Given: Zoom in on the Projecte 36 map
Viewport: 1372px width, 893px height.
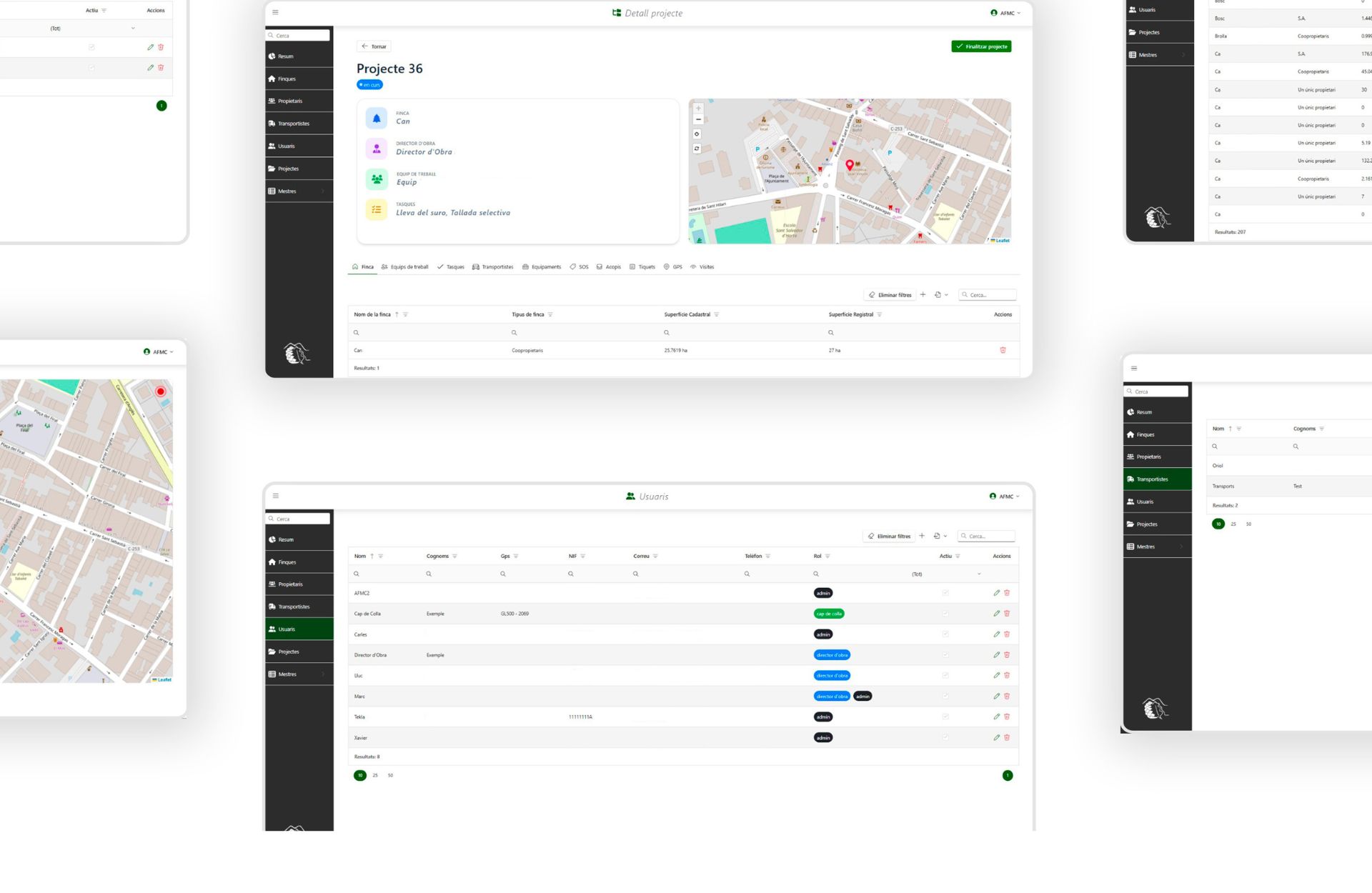Looking at the screenshot, I should [698, 109].
